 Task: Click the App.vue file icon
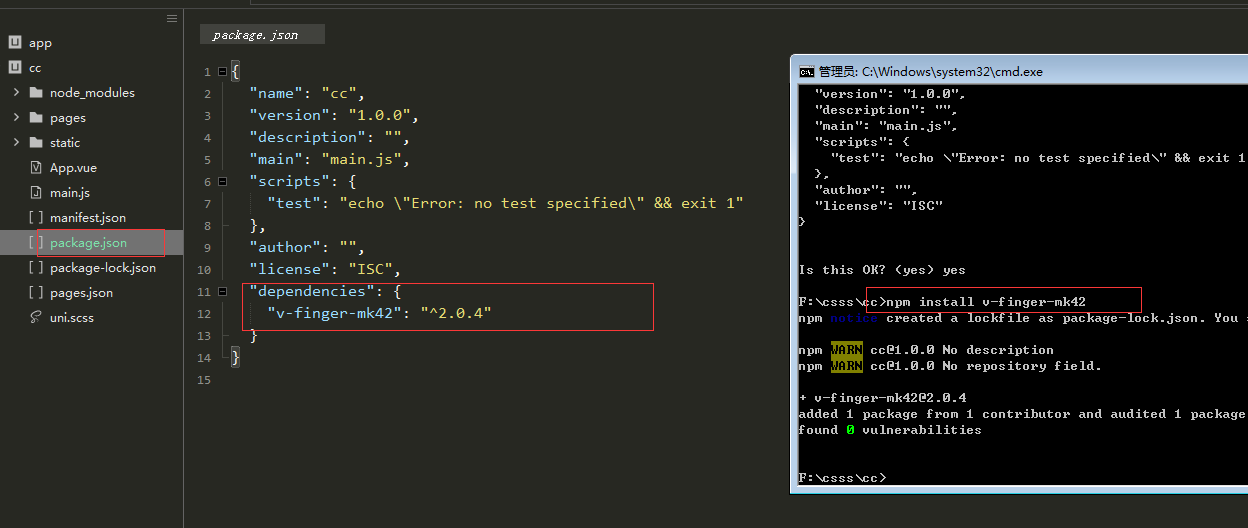pyautogui.click(x=36, y=168)
